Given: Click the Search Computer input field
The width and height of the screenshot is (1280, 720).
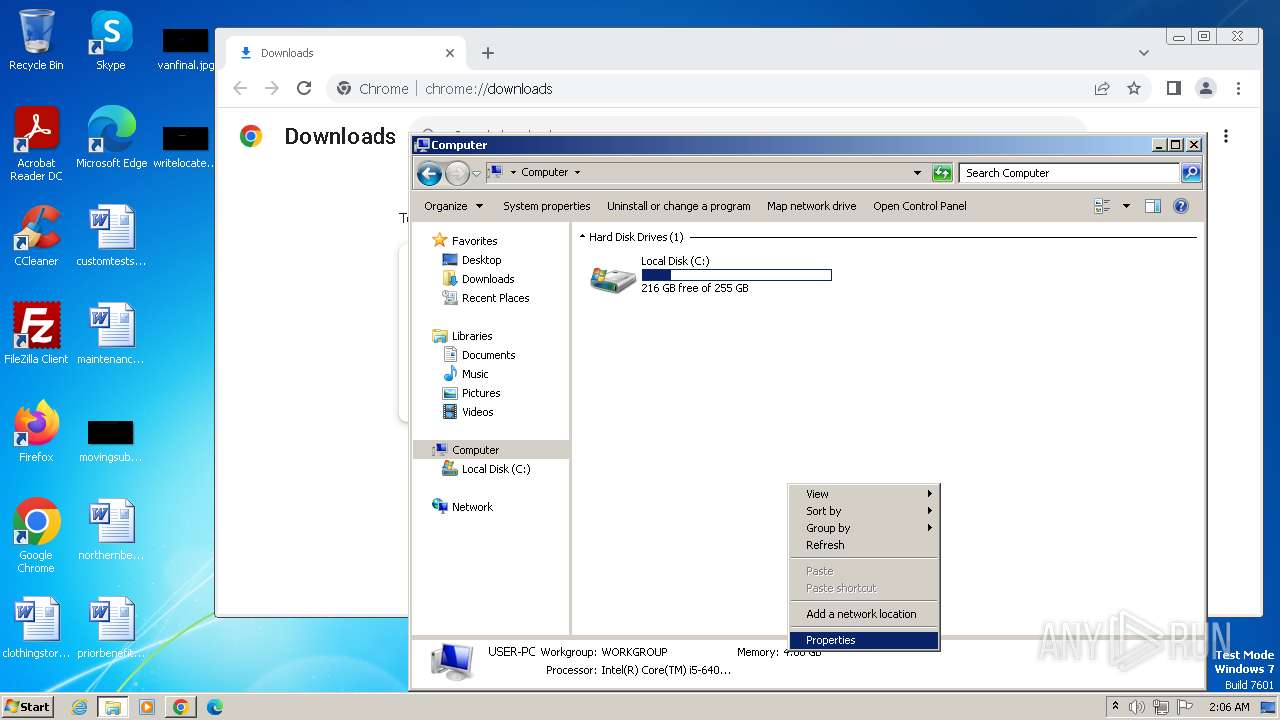Looking at the screenshot, I should (x=1069, y=173).
